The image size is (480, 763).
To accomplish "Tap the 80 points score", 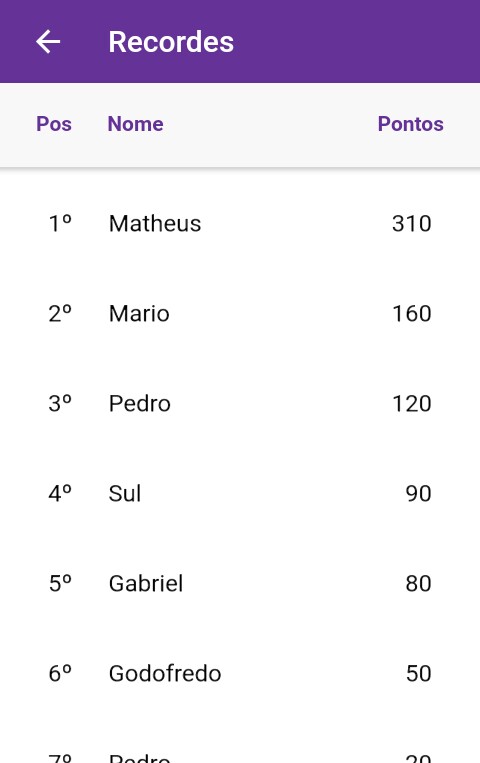I will click(x=418, y=583).
